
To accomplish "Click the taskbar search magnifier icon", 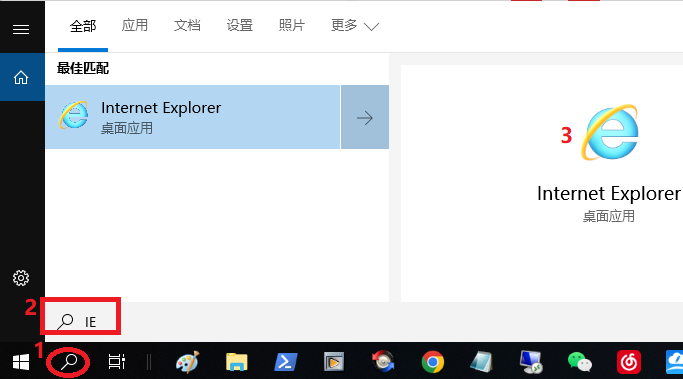I will (69, 362).
